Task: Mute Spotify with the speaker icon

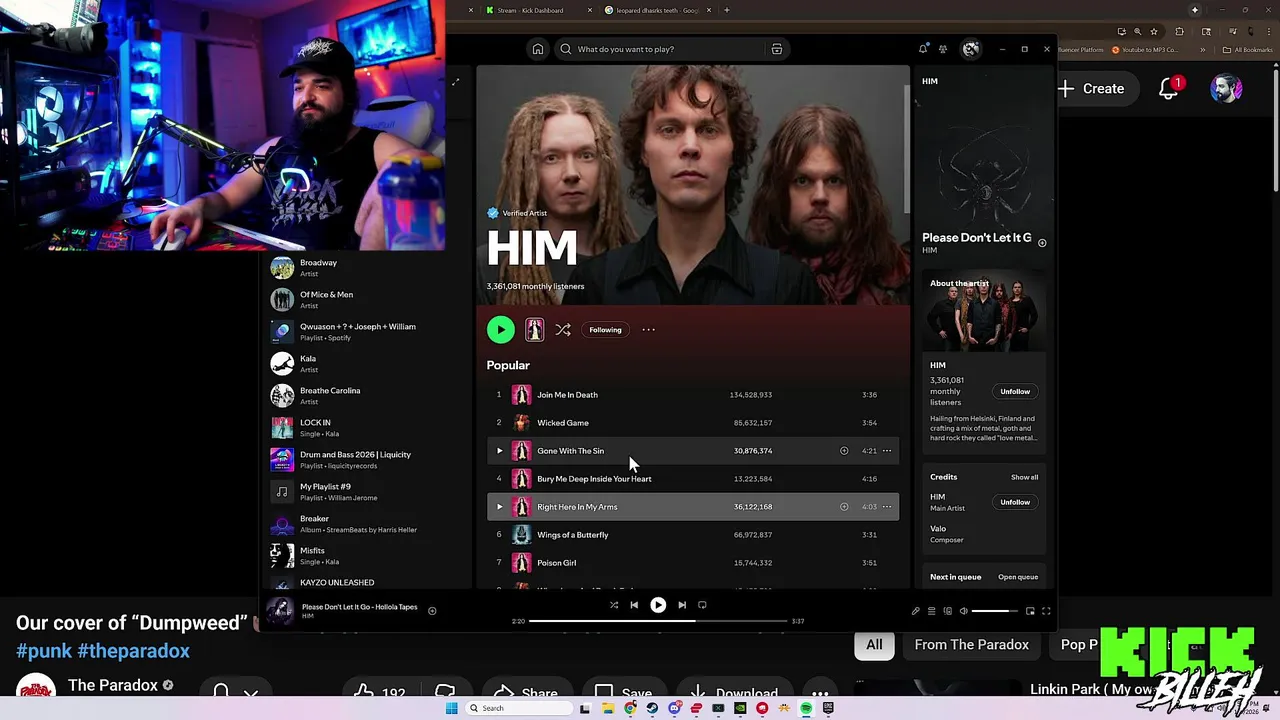Action: (964, 611)
